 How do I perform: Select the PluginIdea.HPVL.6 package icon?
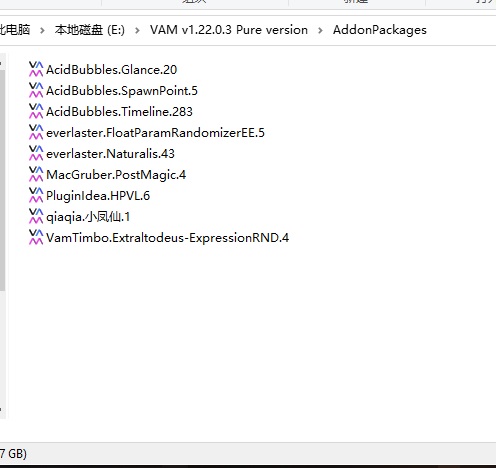pos(36,195)
